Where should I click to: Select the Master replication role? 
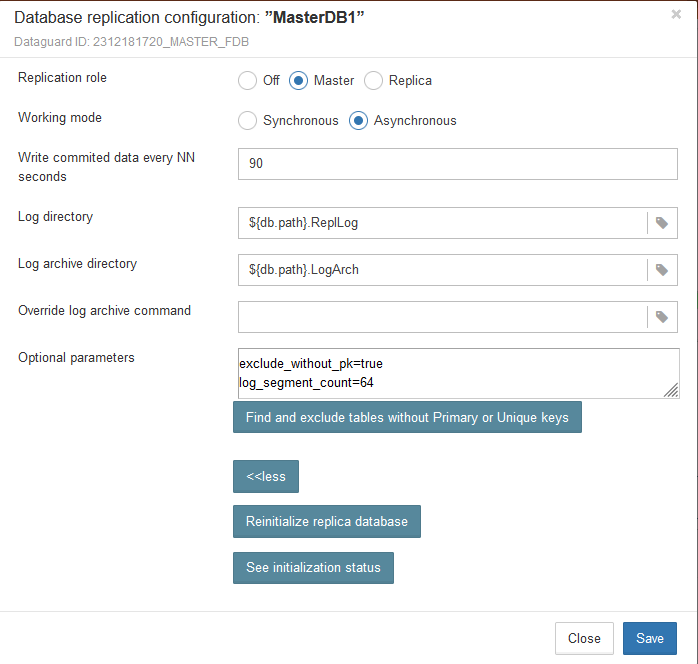[x=298, y=80]
